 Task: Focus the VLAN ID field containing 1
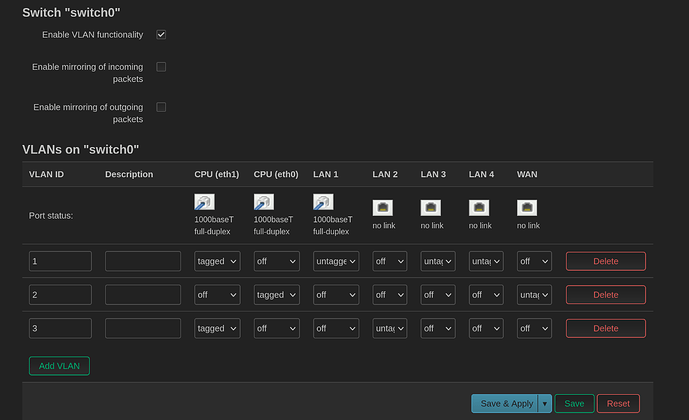coord(60,261)
